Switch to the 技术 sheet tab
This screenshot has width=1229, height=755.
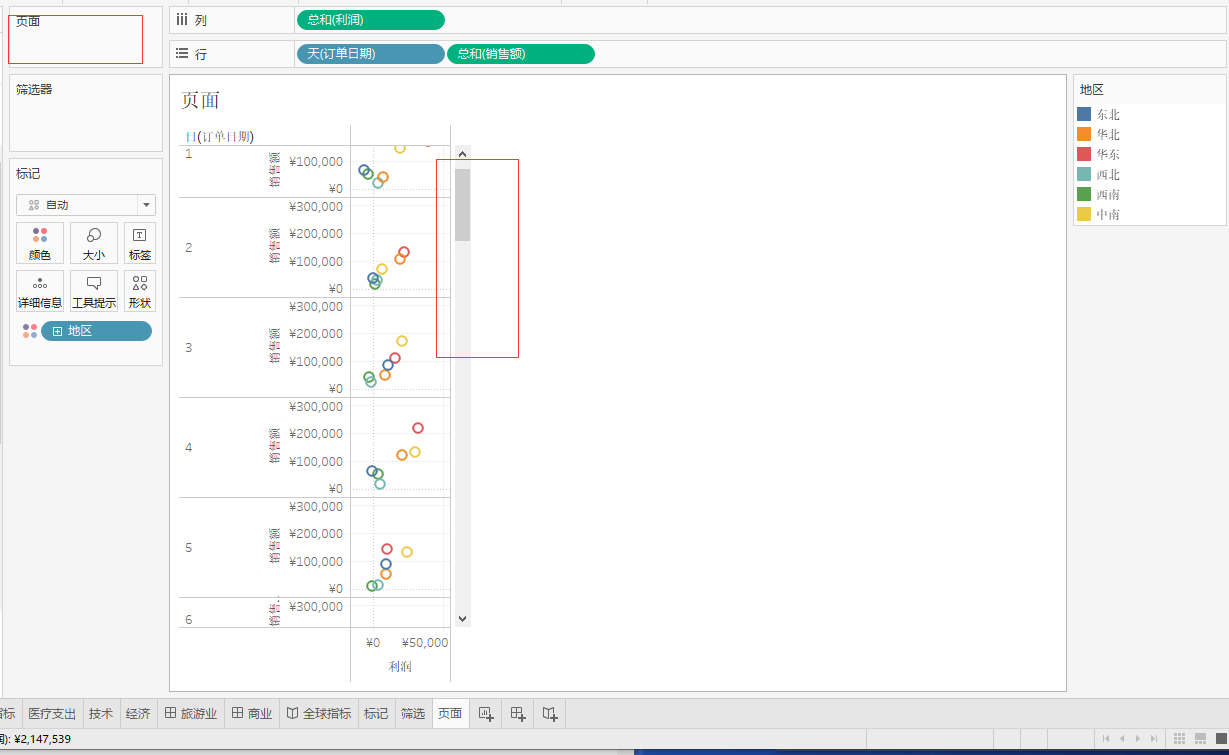101,713
